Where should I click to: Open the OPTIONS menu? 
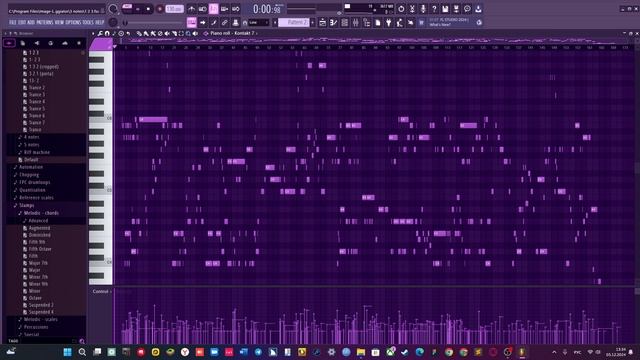click(73, 22)
